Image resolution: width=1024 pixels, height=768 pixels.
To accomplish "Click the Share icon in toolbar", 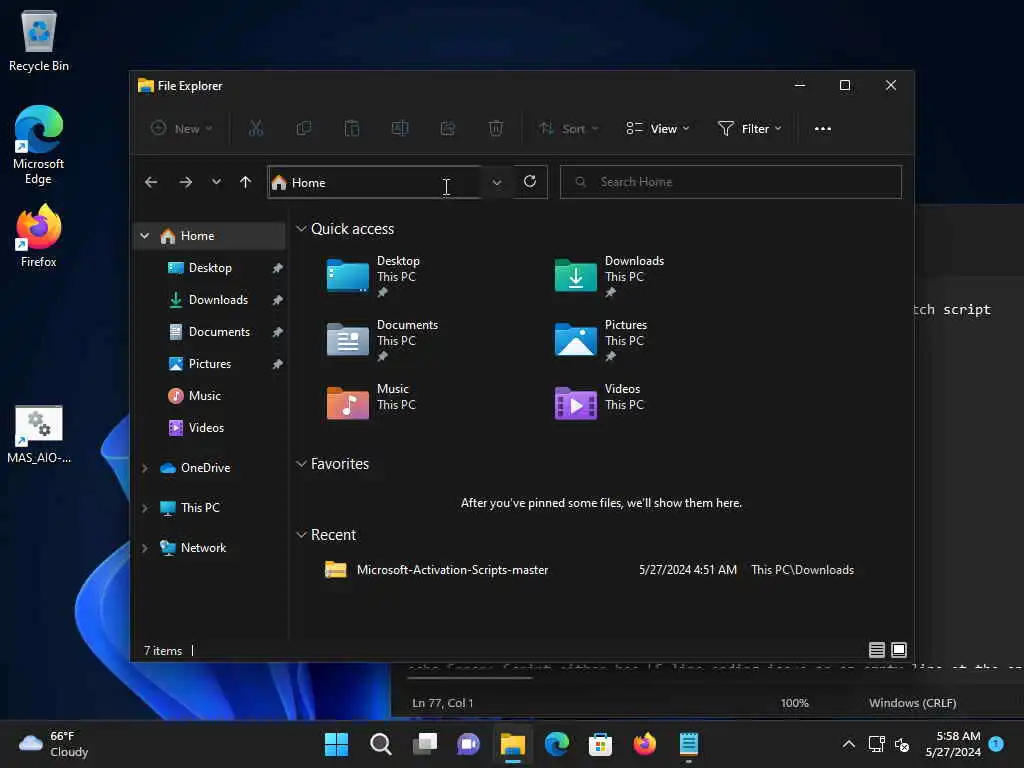I will click(448, 129).
